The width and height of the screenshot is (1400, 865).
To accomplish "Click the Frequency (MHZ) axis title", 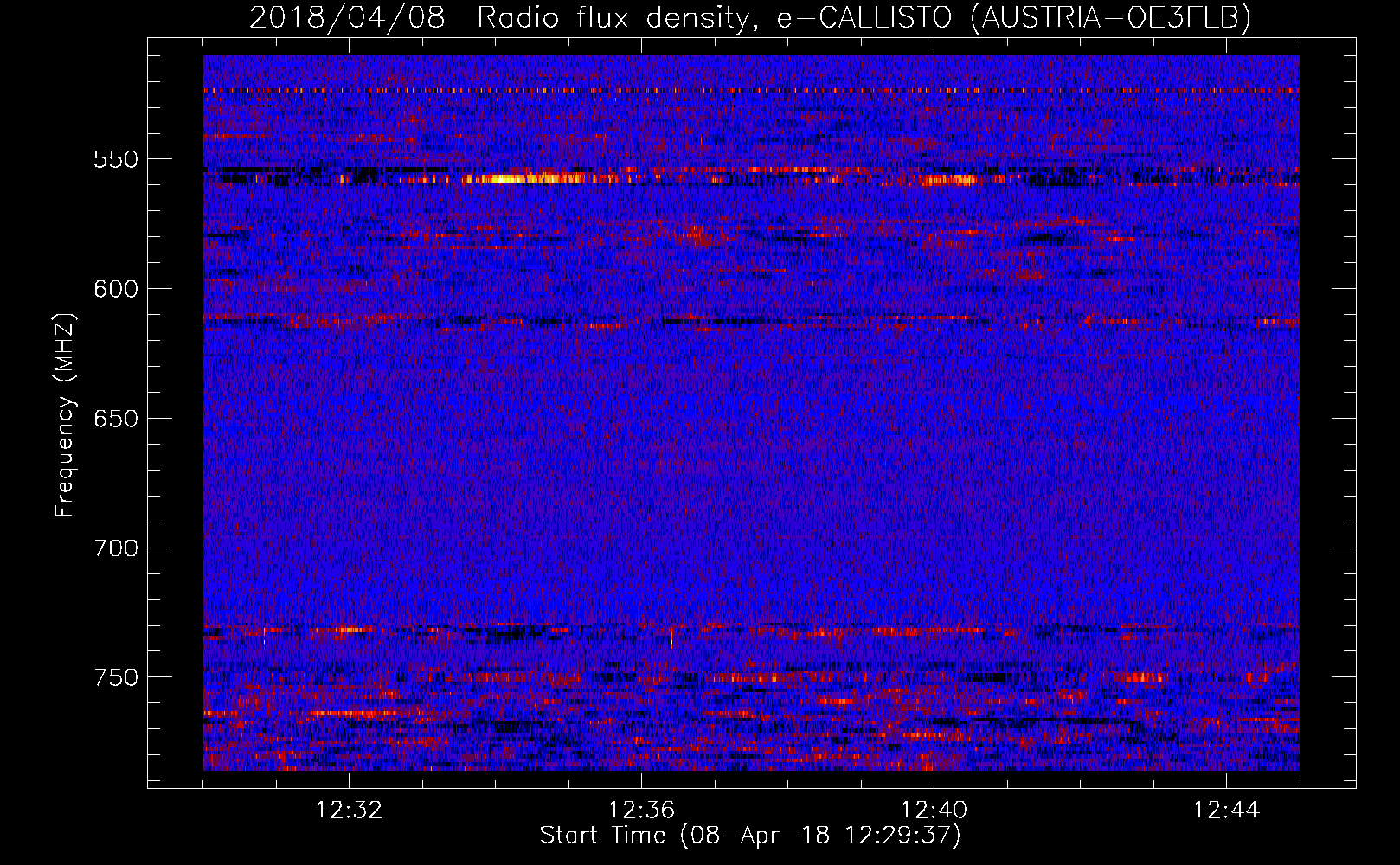I will 65,414.
